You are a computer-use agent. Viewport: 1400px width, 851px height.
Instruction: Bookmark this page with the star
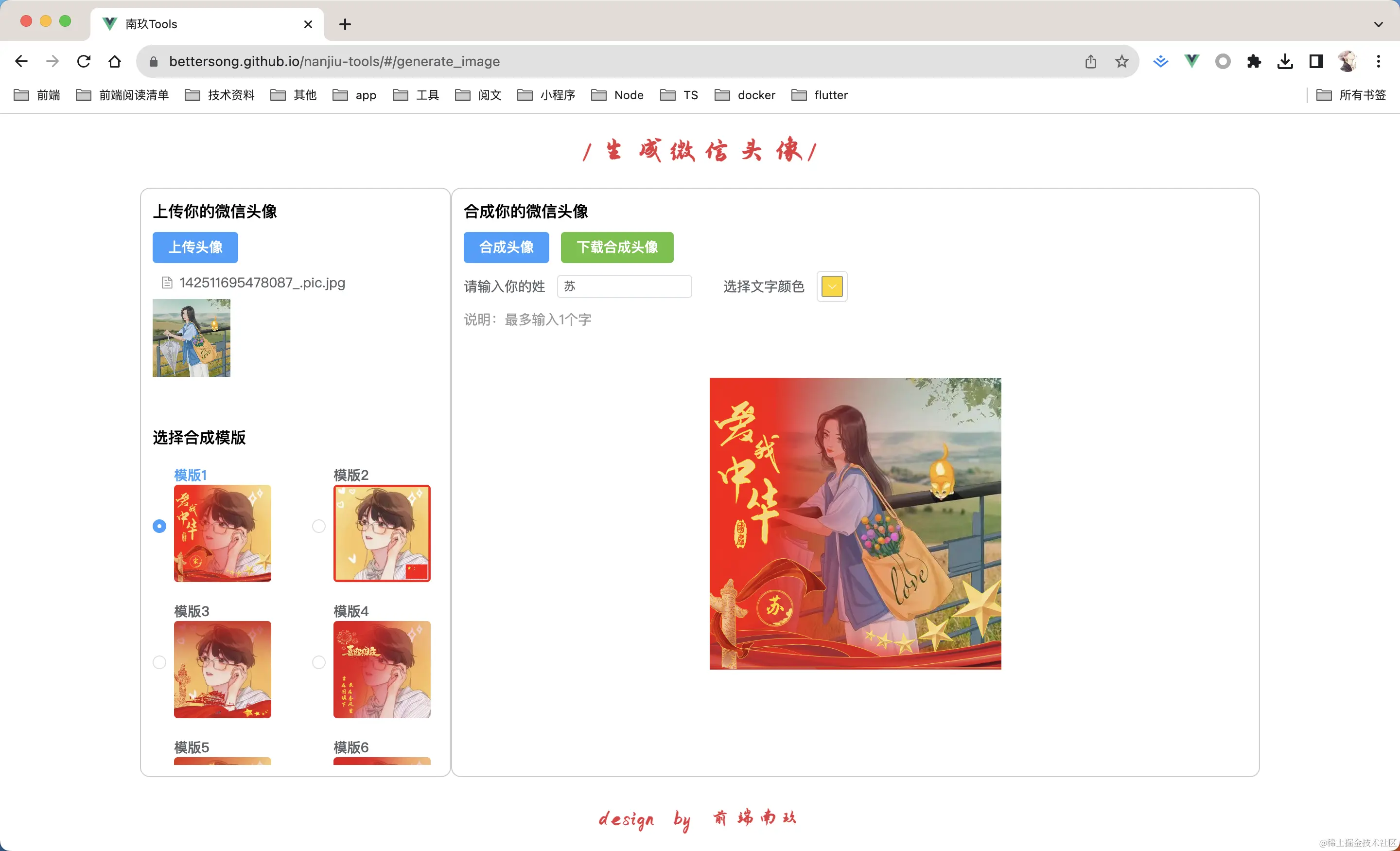1121,61
